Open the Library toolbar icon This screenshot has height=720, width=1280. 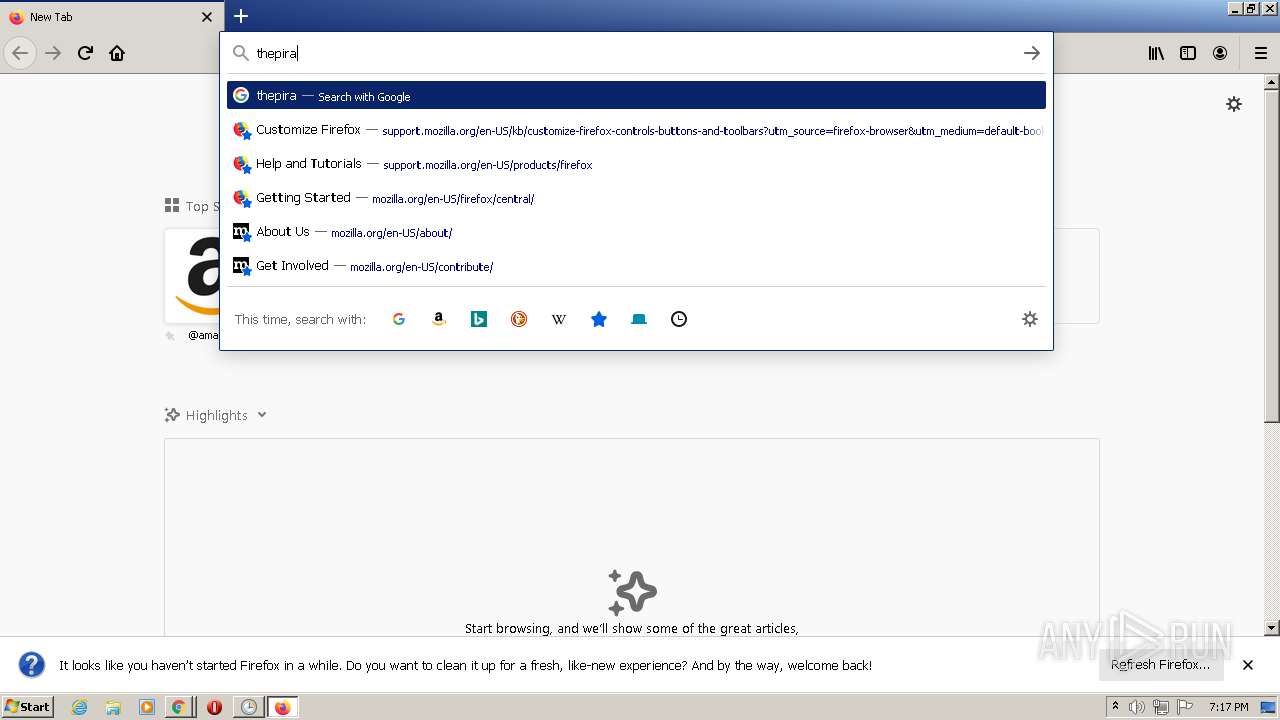click(1156, 53)
